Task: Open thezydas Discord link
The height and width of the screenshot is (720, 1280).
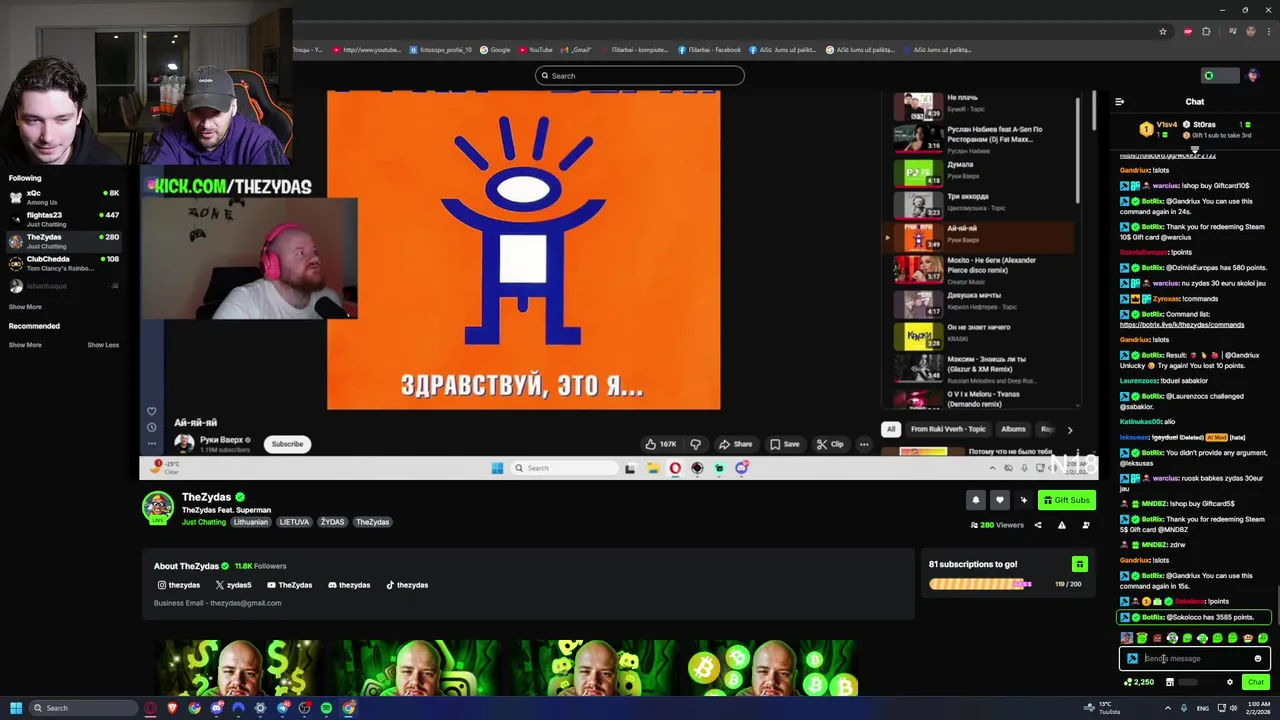Action: point(349,585)
